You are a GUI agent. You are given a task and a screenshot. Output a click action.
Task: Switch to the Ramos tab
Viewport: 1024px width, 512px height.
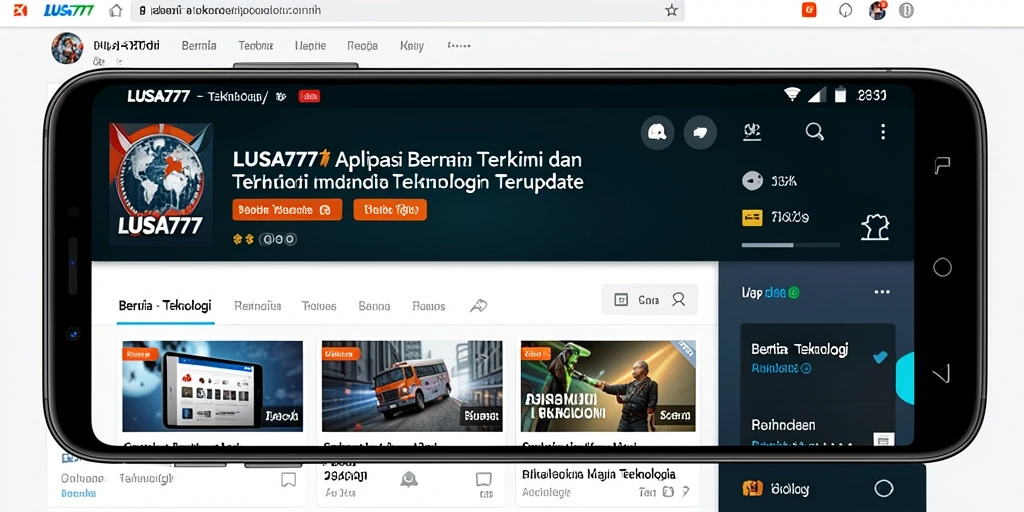(x=428, y=306)
